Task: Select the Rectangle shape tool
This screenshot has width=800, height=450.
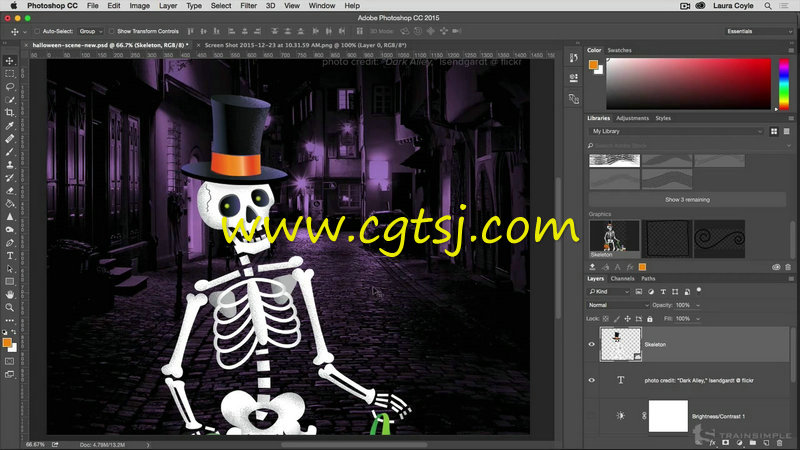Action: coord(10,282)
